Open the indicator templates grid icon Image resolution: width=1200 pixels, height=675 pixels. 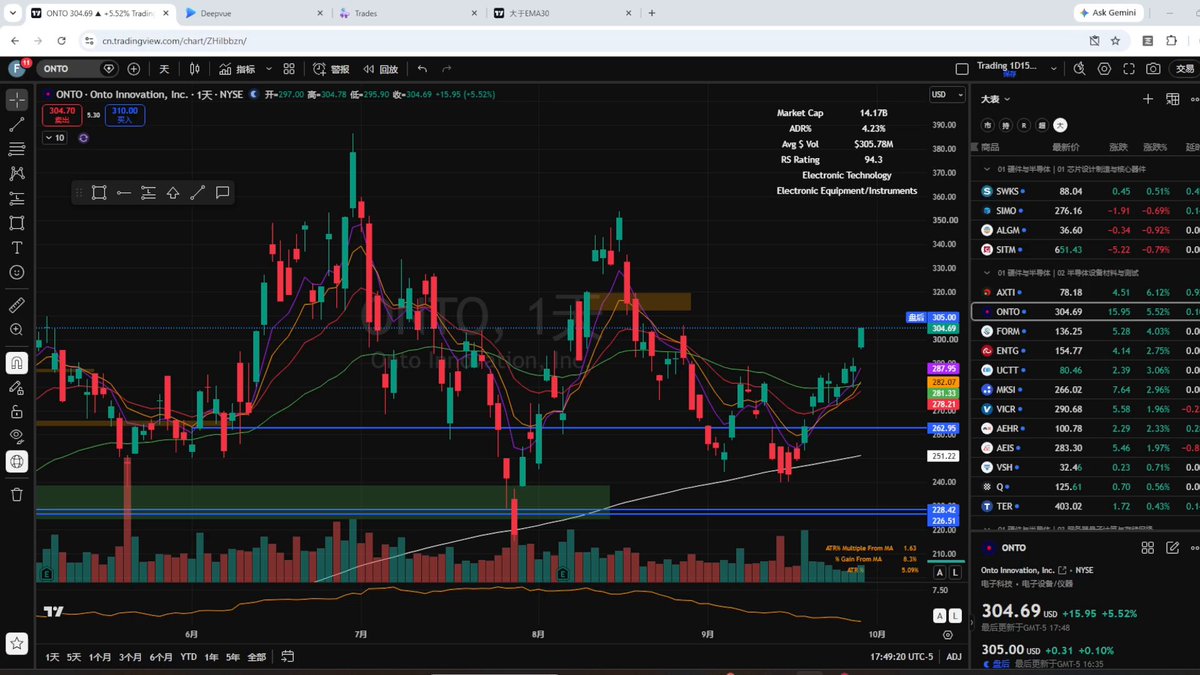[289, 69]
